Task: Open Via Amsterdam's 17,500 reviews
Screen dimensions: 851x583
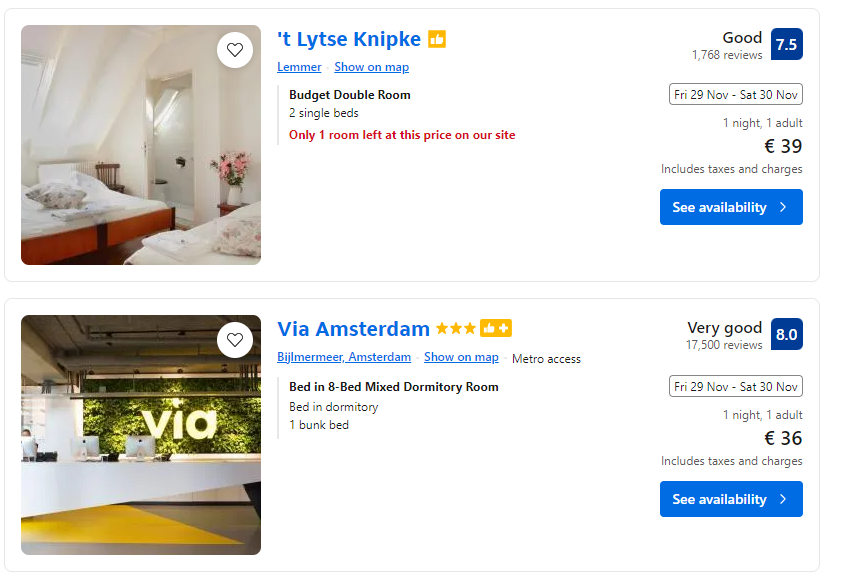Action: point(724,345)
